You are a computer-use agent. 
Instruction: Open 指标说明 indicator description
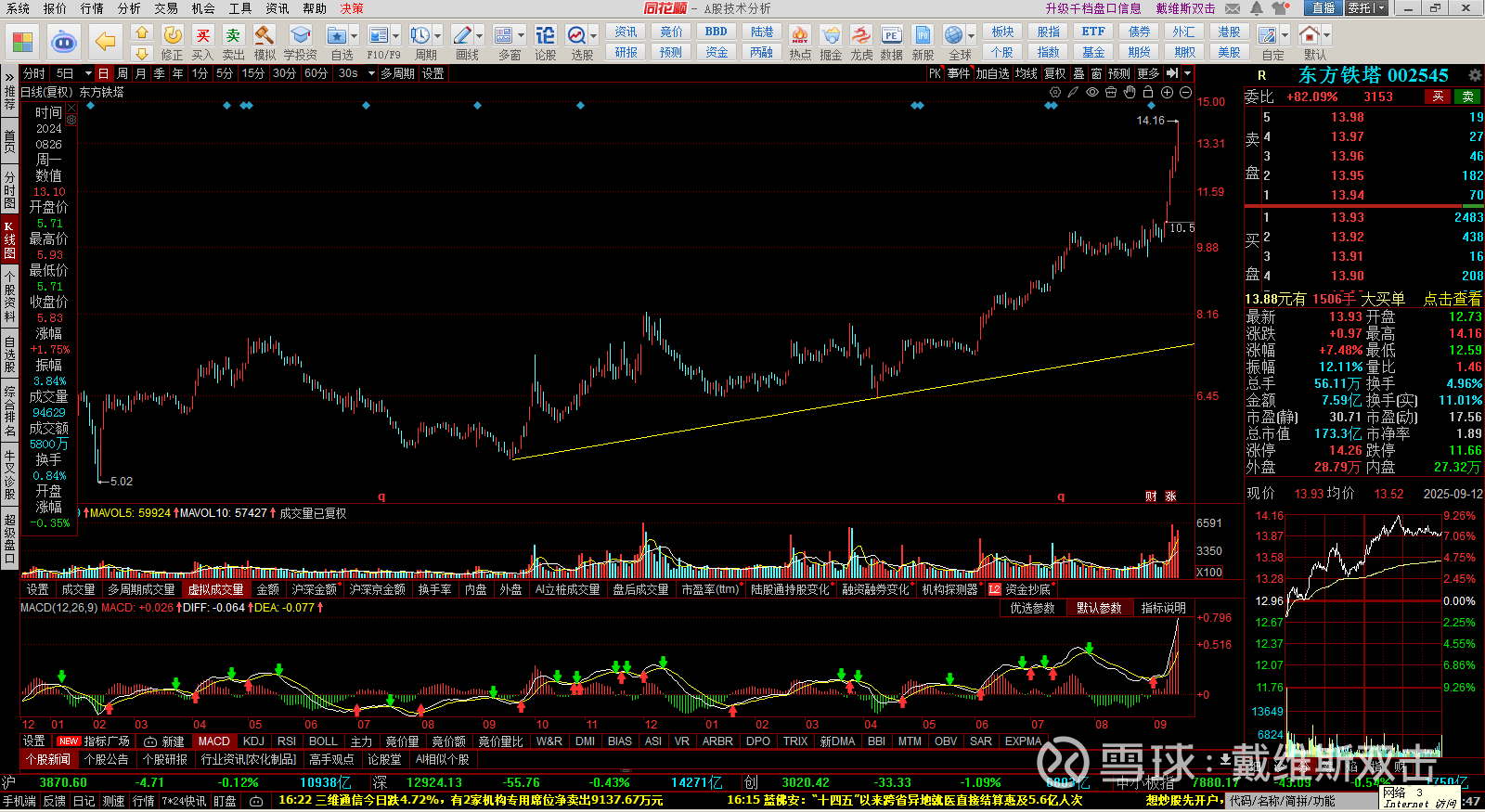point(1164,608)
